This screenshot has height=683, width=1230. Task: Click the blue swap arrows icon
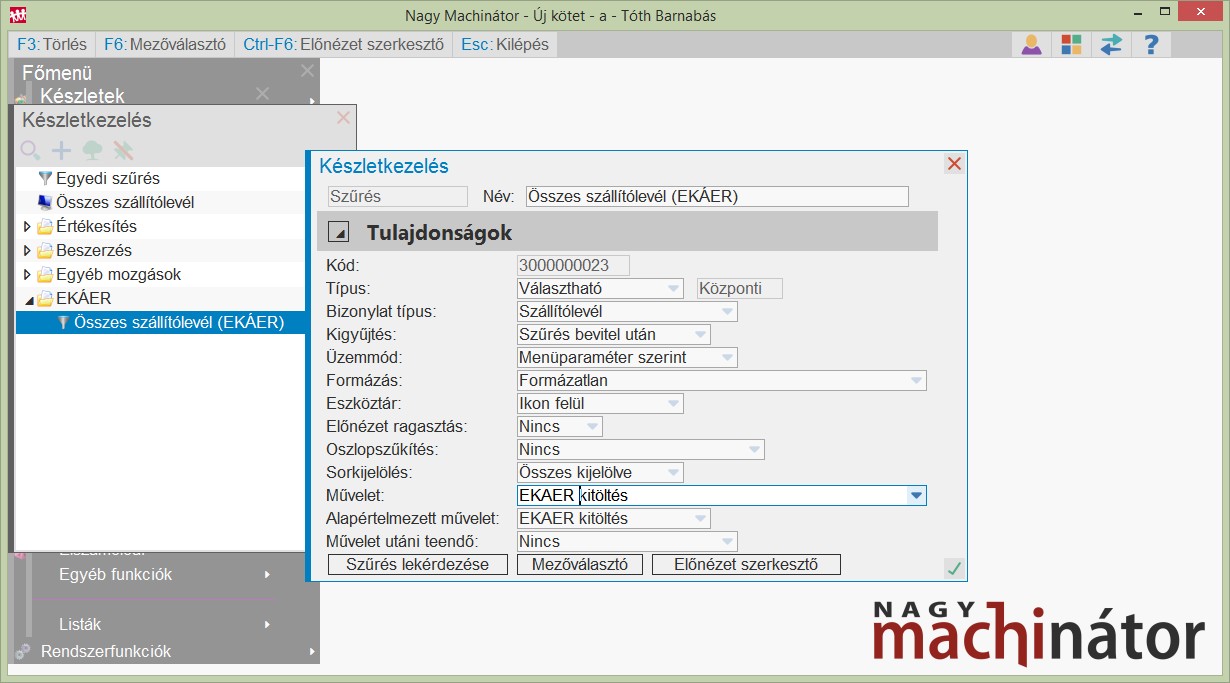coord(1111,45)
